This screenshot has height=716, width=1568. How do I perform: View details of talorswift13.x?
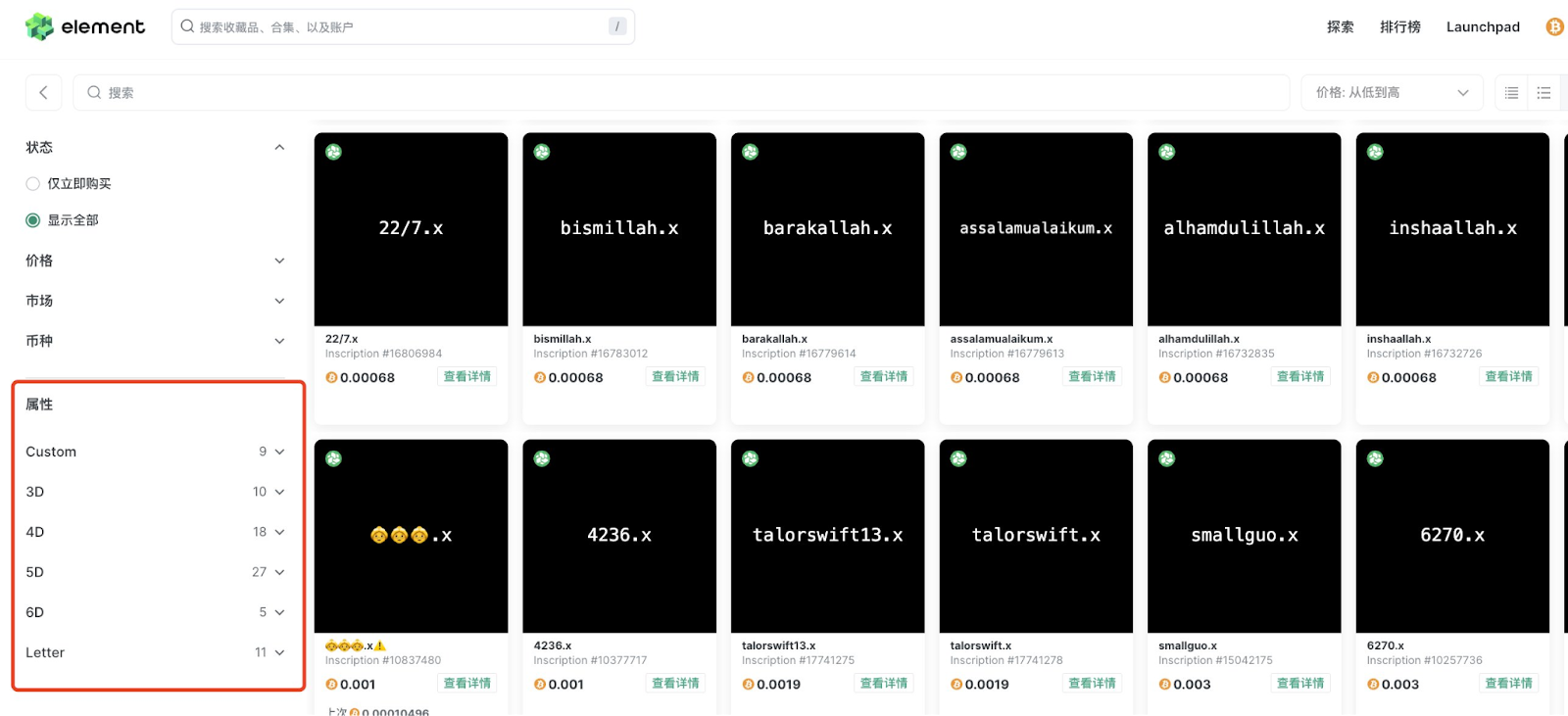[x=884, y=683]
